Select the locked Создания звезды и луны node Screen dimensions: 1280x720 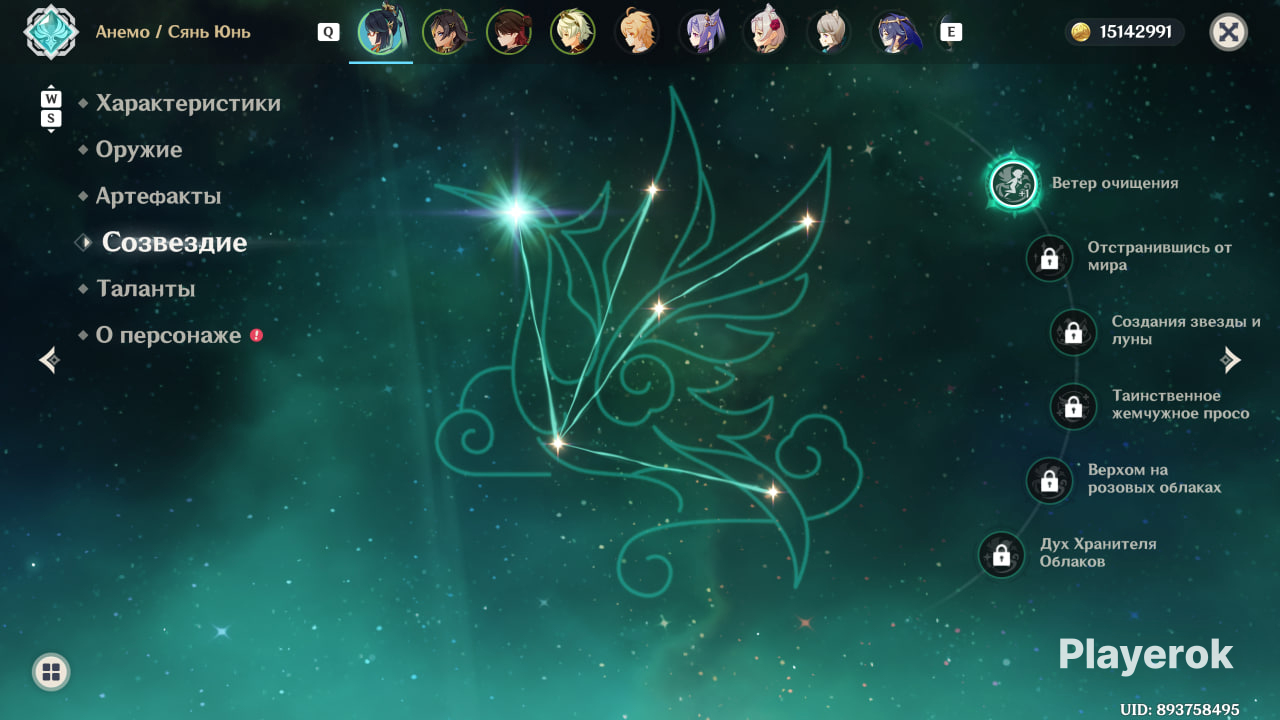coord(1073,332)
